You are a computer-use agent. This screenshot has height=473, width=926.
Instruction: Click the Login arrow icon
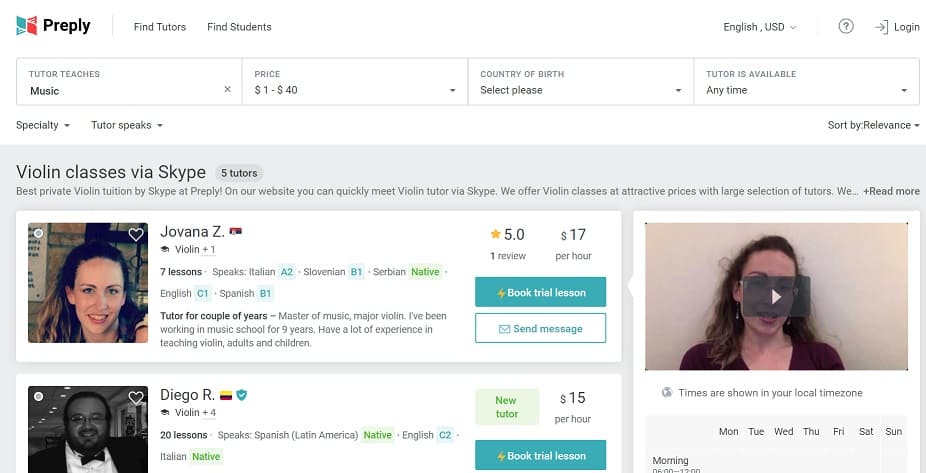(881, 27)
